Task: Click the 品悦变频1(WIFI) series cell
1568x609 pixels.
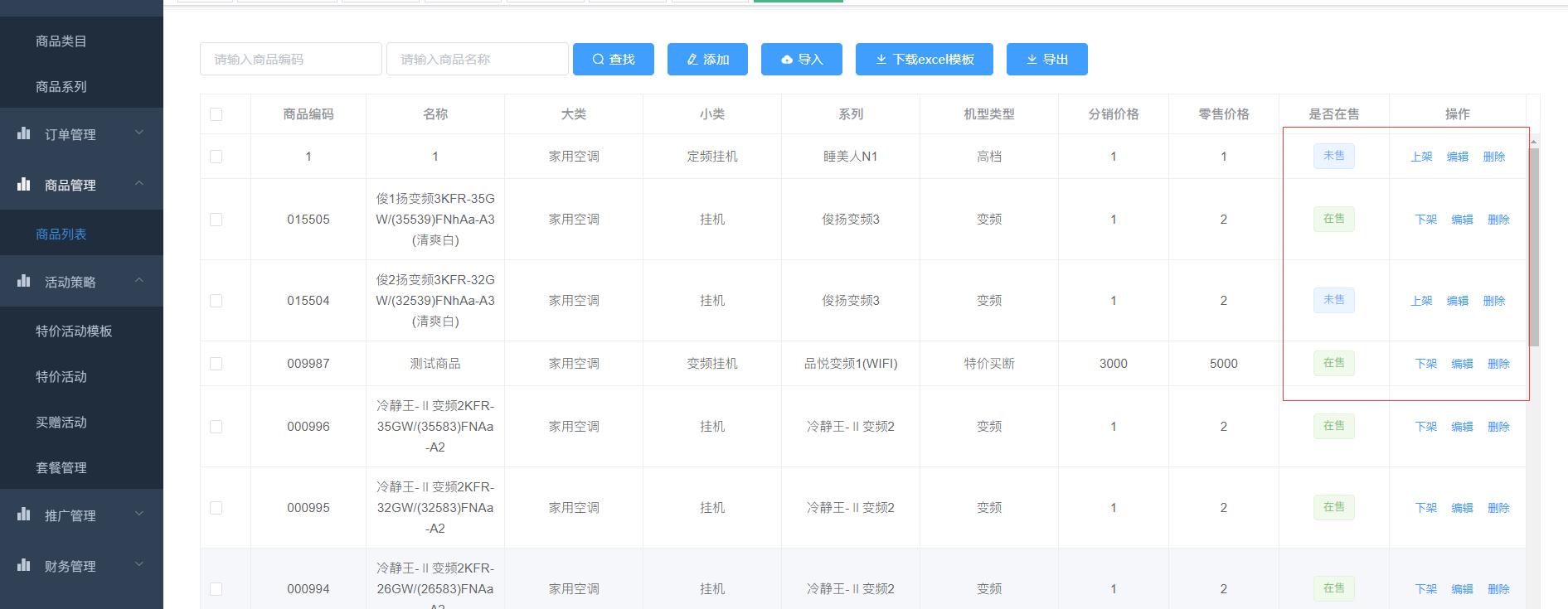Action: point(851,364)
